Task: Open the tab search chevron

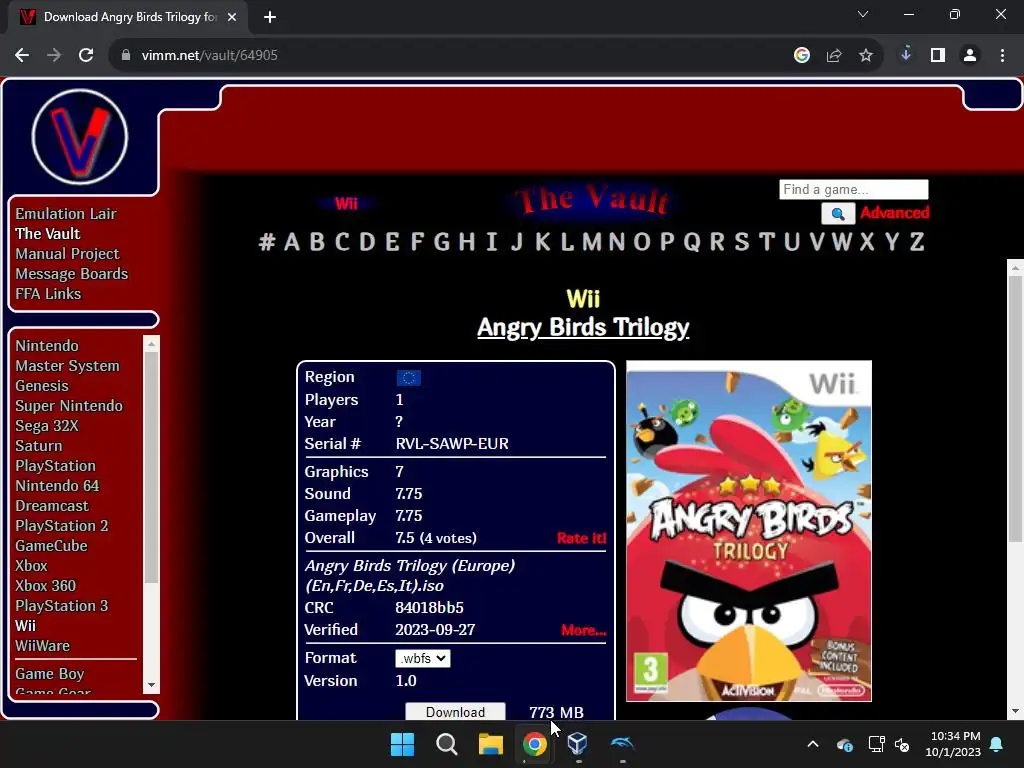Action: click(x=863, y=14)
